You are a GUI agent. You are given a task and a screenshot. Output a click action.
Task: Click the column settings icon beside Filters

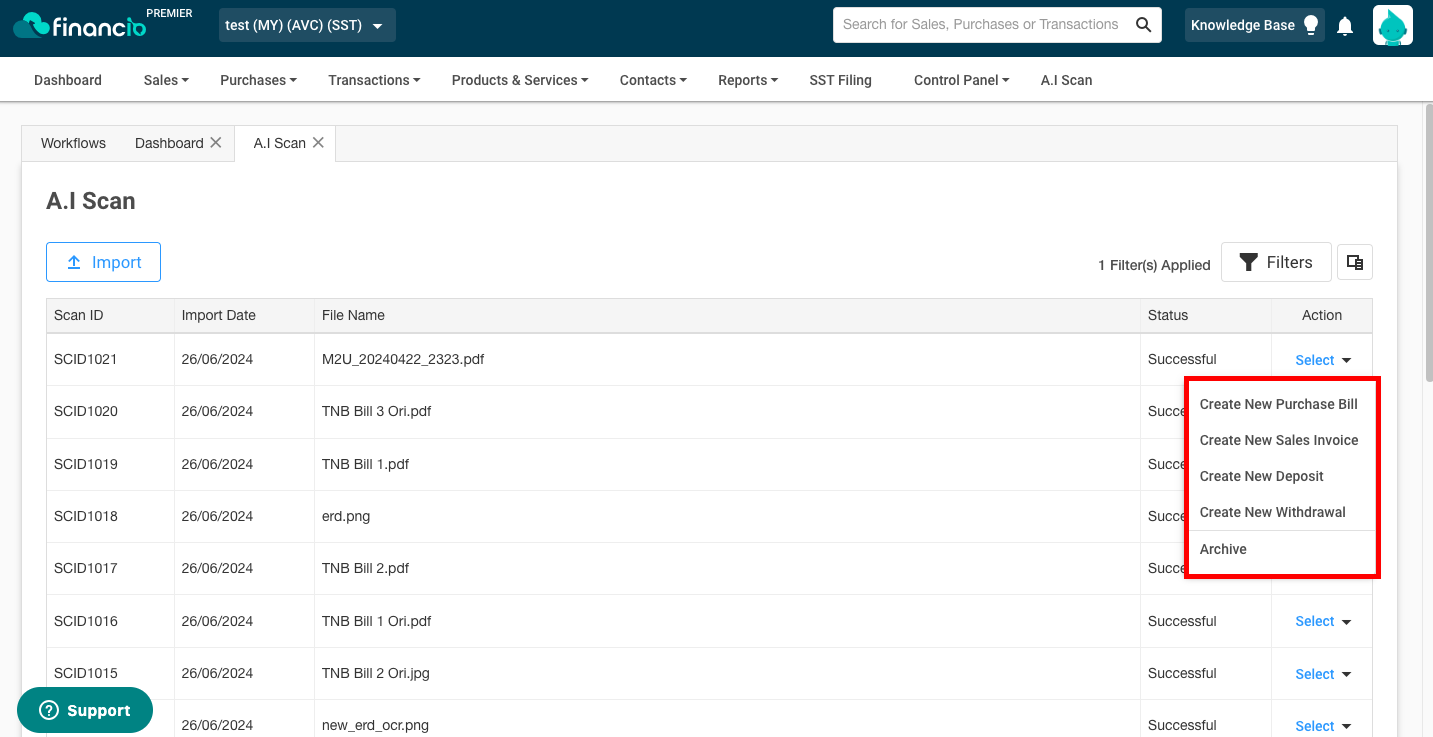[x=1355, y=262]
